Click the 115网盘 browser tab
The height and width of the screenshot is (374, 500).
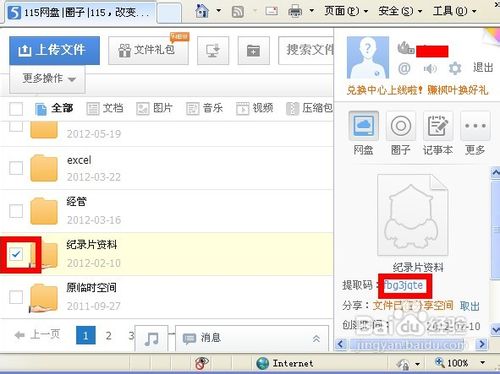point(80,13)
